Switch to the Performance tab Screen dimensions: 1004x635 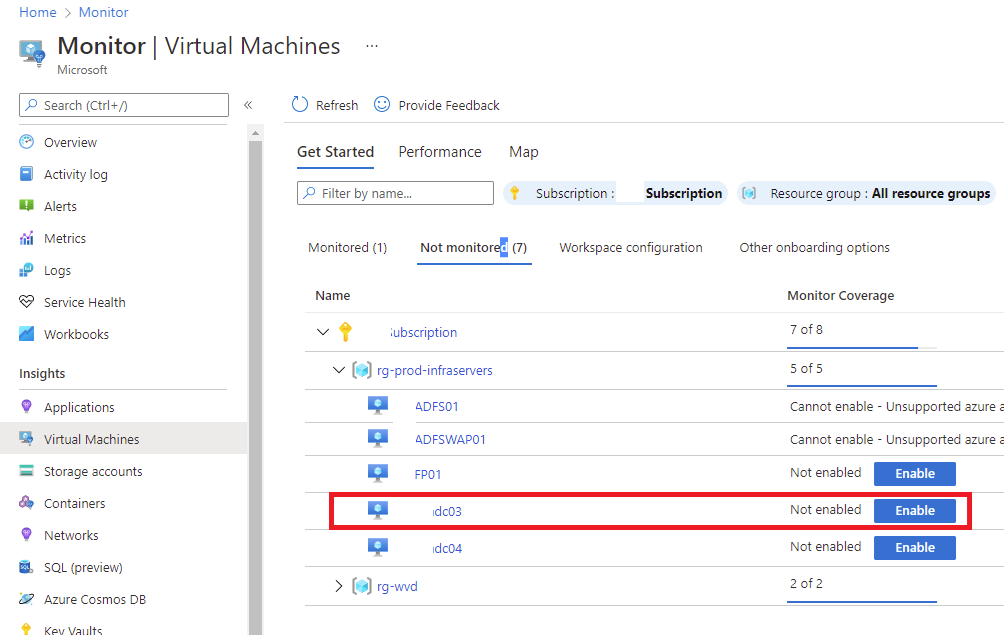tap(440, 152)
